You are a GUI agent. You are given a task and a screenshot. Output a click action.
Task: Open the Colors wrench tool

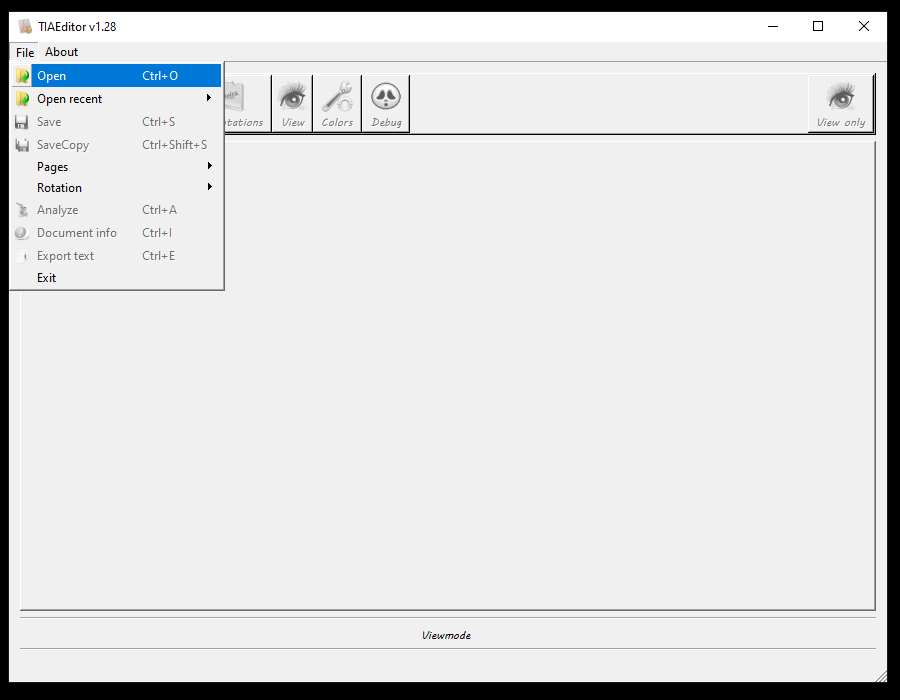(337, 102)
